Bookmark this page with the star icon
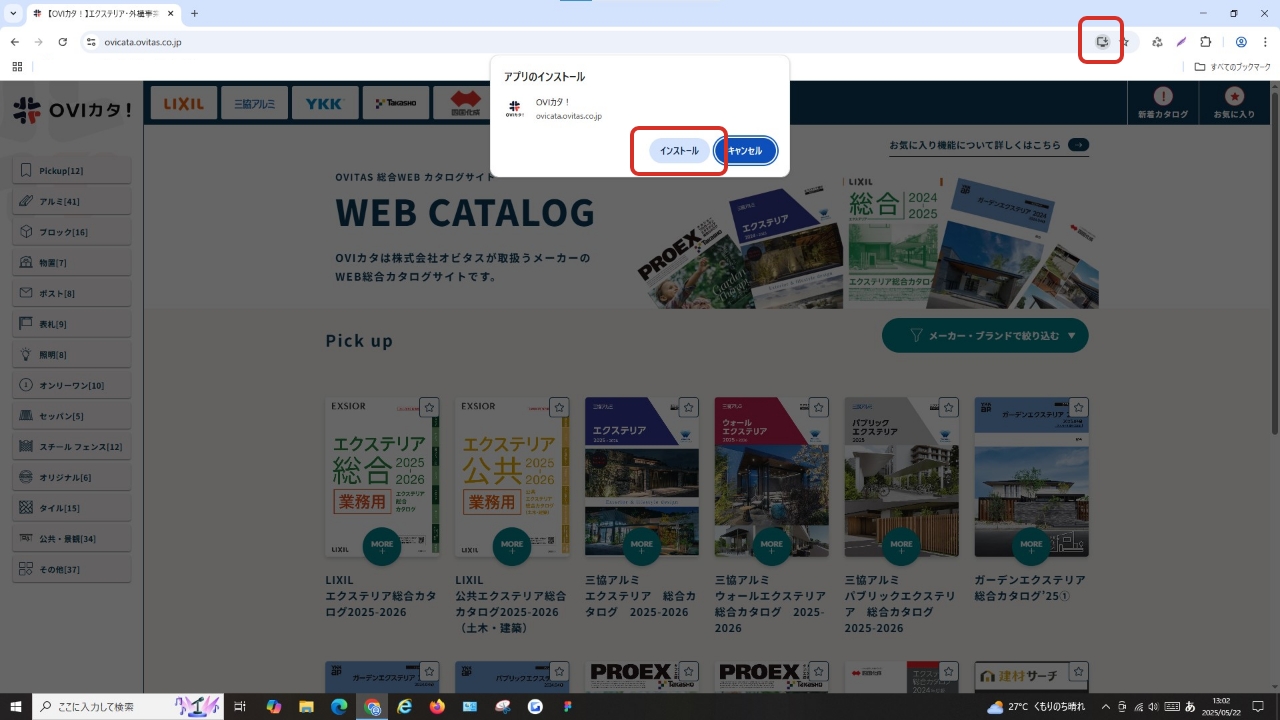 pos(1126,42)
